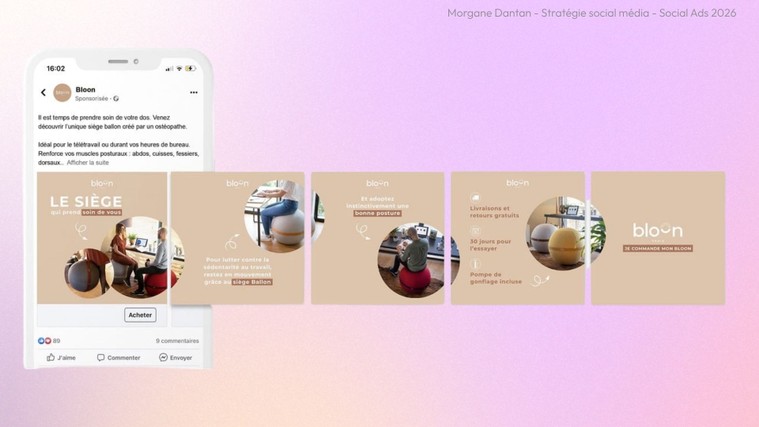Click the globe audience icon next to Sponsorisée
Viewport: 759px width, 427px height.
pyautogui.click(x=116, y=98)
